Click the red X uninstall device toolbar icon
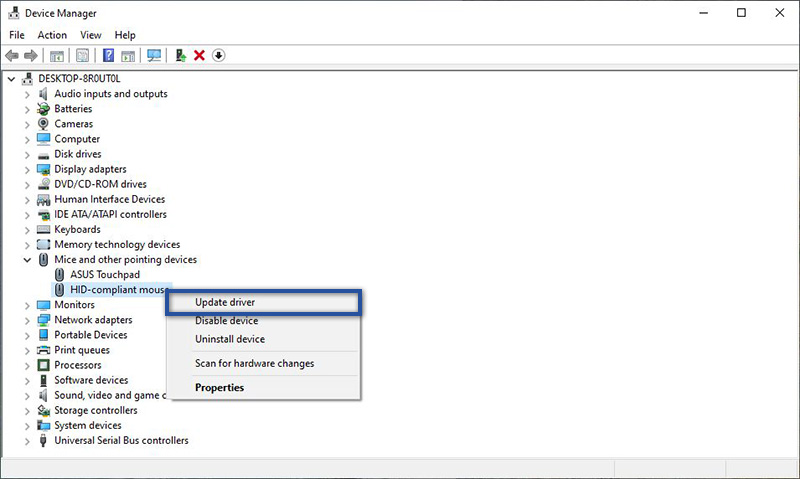Image resolution: width=800 pixels, height=479 pixels. (199, 55)
